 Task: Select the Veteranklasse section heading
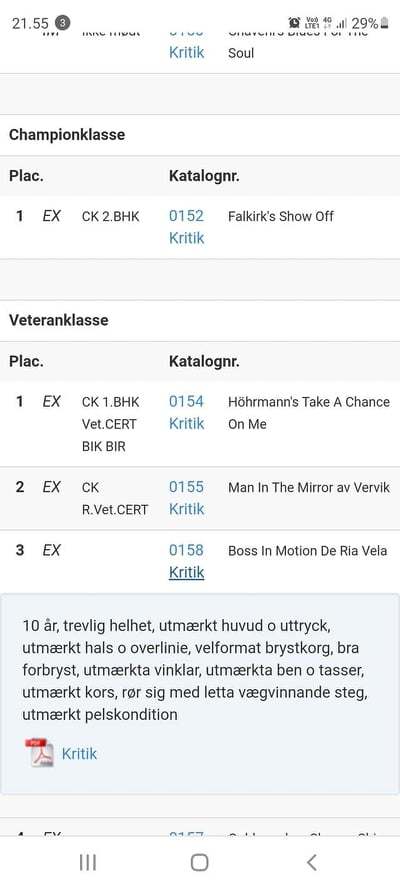click(x=58, y=320)
